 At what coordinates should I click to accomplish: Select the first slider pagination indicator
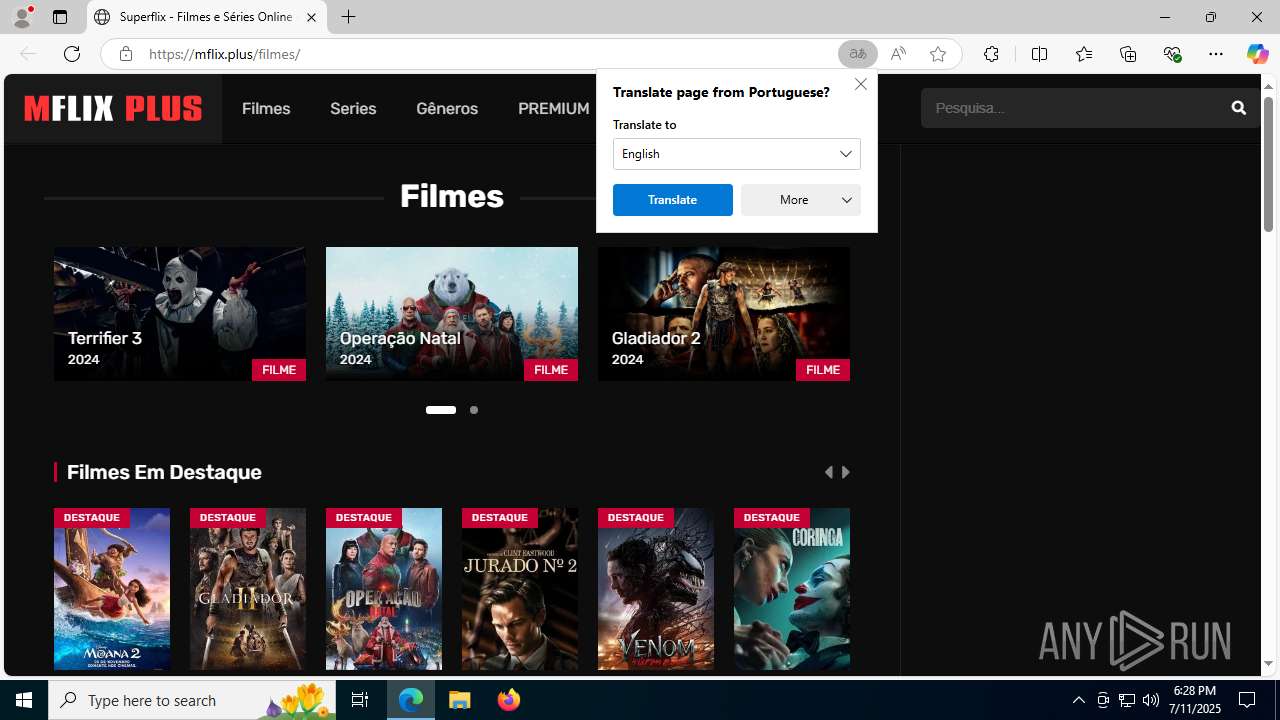(x=441, y=410)
